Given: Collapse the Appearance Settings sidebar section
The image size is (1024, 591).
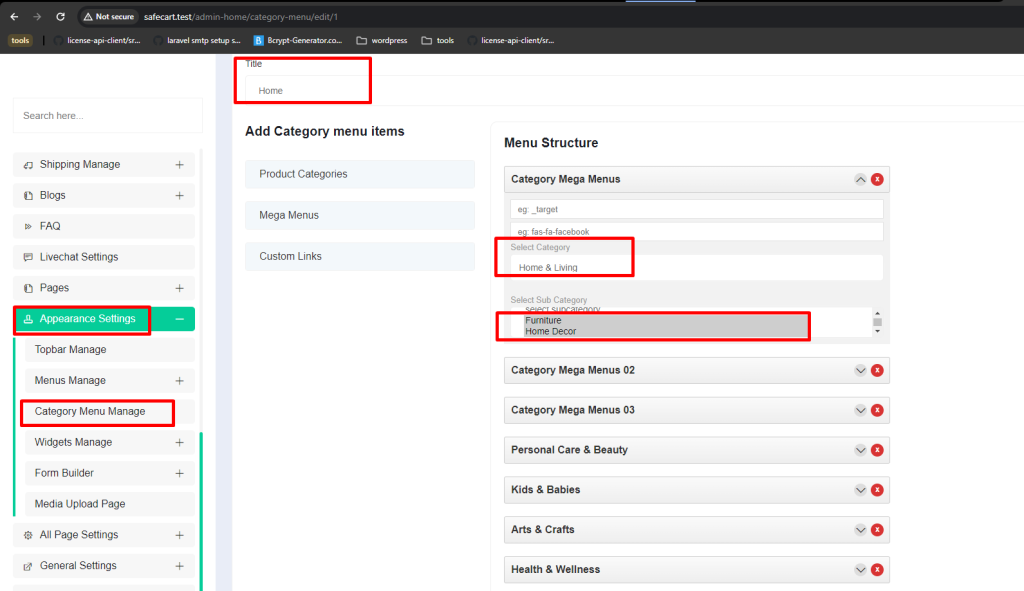Looking at the screenshot, I should coord(180,319).
